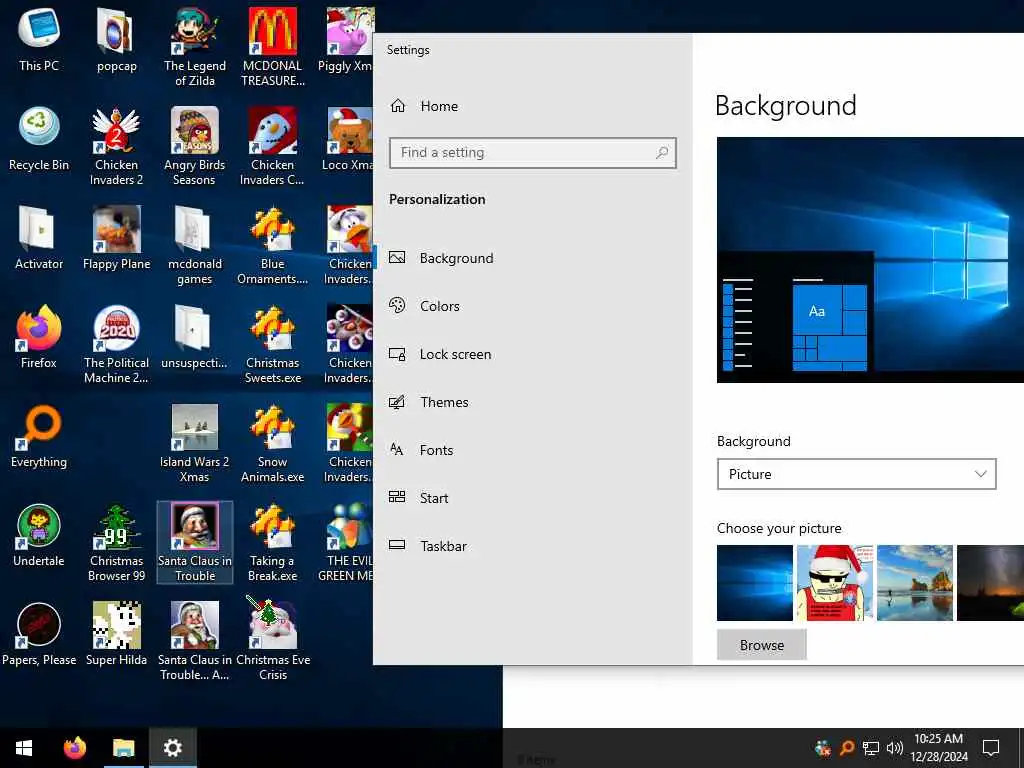Open the This PC desktop icon
The width and height of the screenshot is (1024, 768).
coord(39,40)
